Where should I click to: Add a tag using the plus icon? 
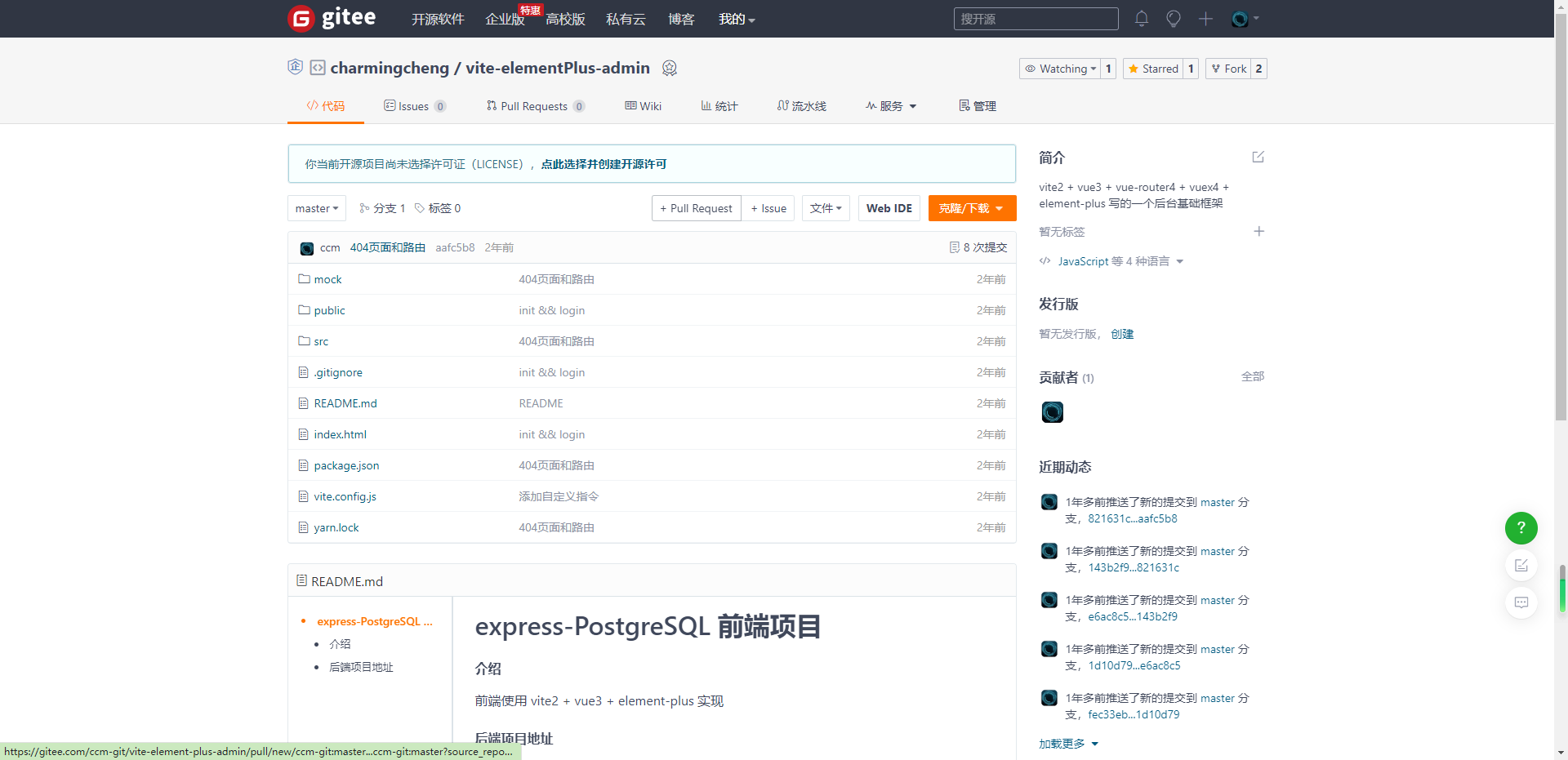click(x=1258, y=232)
